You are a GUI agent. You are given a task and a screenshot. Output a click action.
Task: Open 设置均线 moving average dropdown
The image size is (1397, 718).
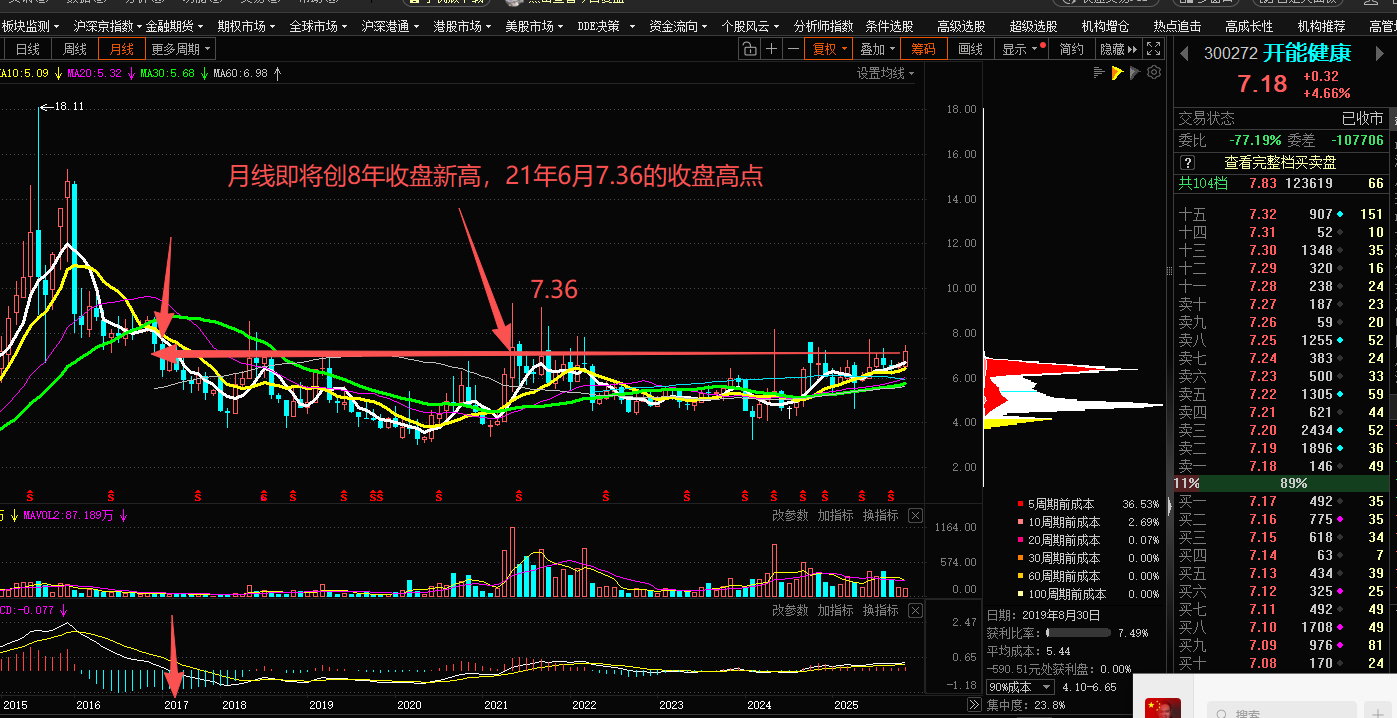[x=885, y=73]
